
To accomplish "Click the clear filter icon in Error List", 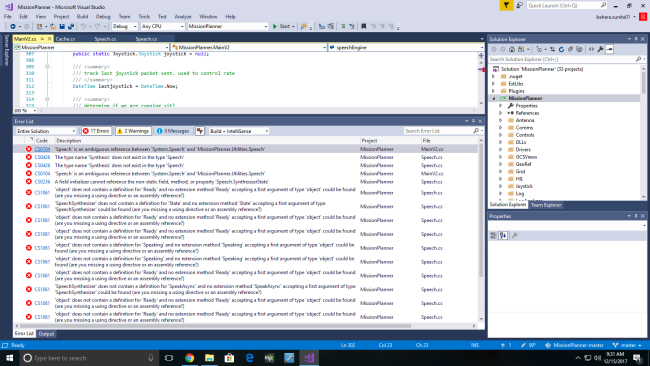I will 200,131.
